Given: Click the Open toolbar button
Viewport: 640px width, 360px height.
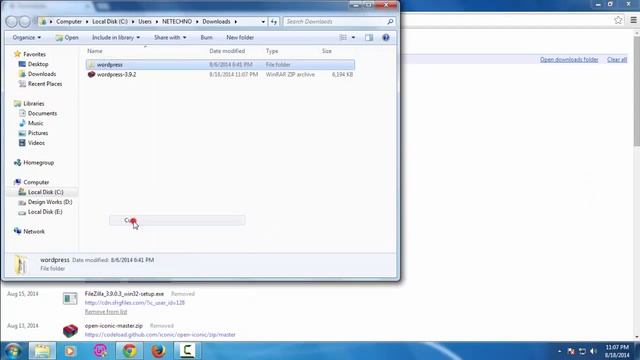Looking at the screenshot, I should pos(67,38).
